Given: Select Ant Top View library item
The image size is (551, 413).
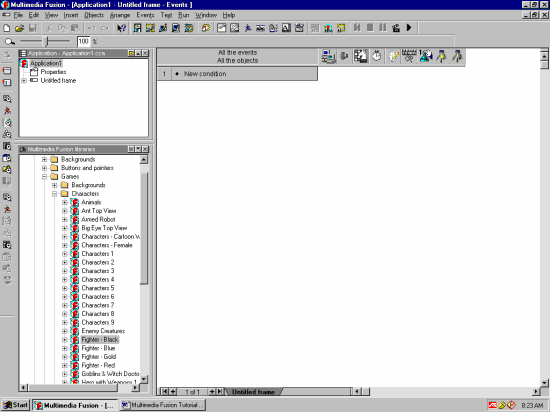Looking at the screenshot, I should (99, 211).
